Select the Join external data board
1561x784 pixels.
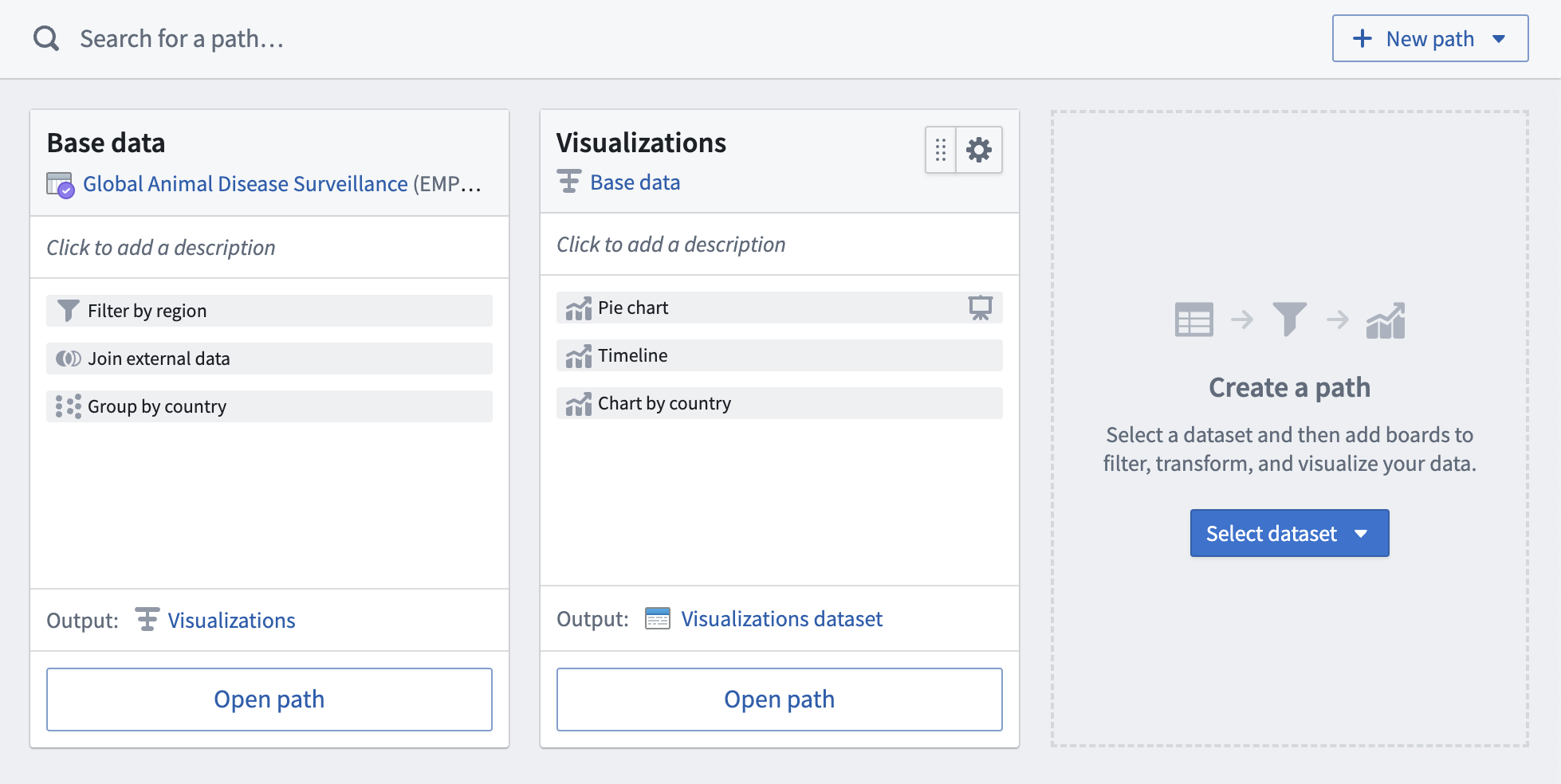pyautogui.click(x=269, y=359)
